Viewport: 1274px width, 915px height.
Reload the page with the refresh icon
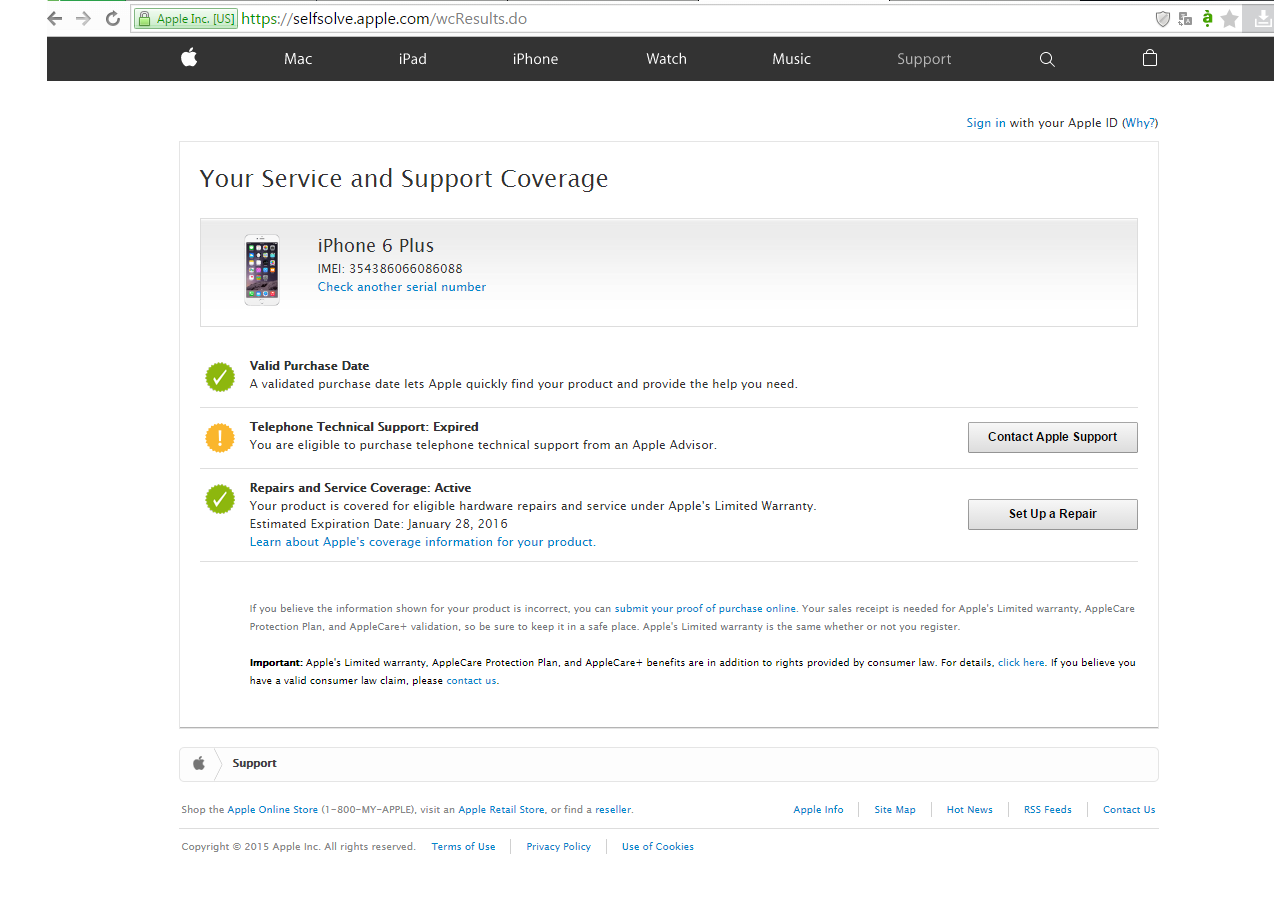coord(113,19)
